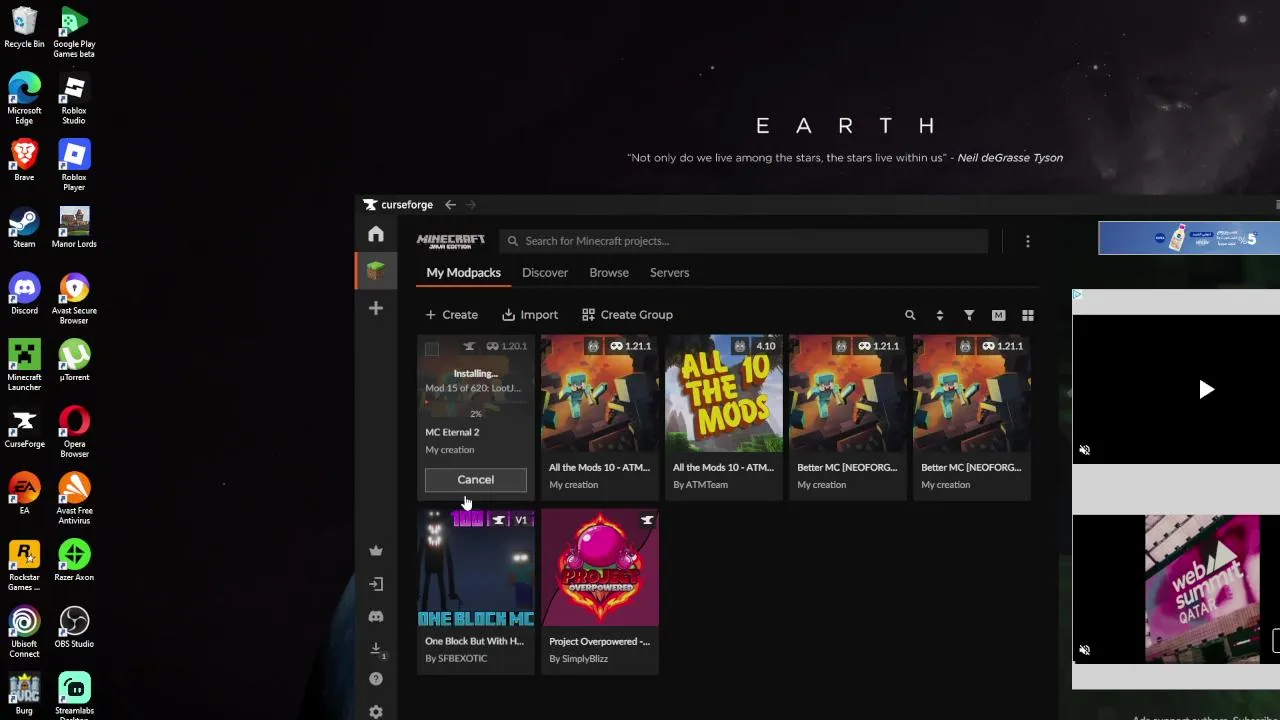1280x720 pixels.
Task: Click the AdChoices icon above ad video
Action: [1077, 295]
